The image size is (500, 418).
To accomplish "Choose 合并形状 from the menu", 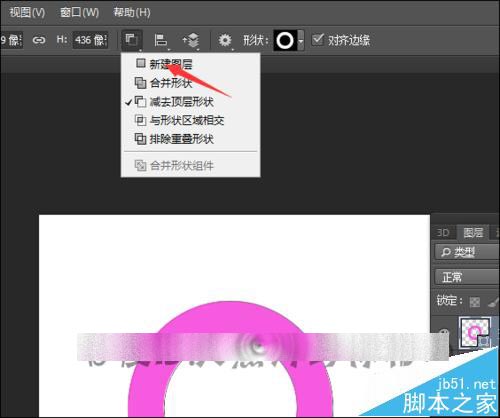I will (190, 83).
